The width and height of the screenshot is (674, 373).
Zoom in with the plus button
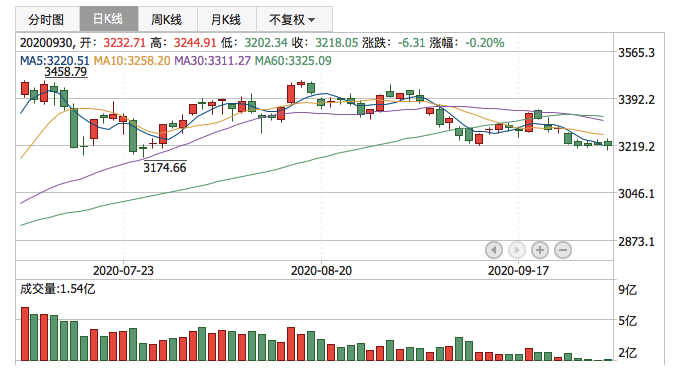point(540,250)
